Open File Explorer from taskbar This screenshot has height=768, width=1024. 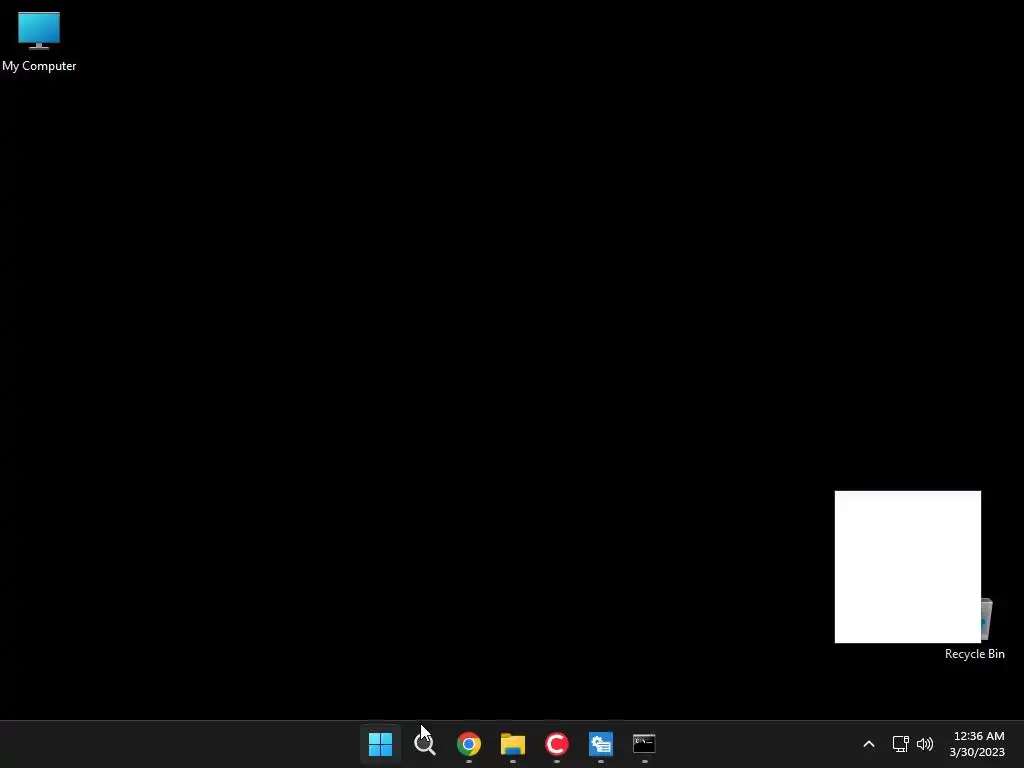point(513,744)
